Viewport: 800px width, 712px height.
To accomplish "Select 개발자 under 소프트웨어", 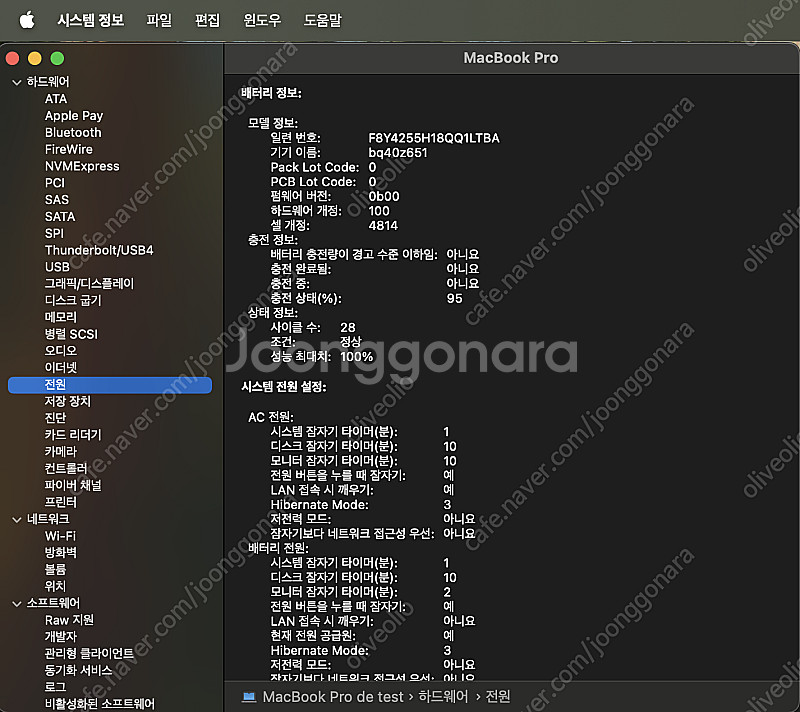I will [61, 637].
